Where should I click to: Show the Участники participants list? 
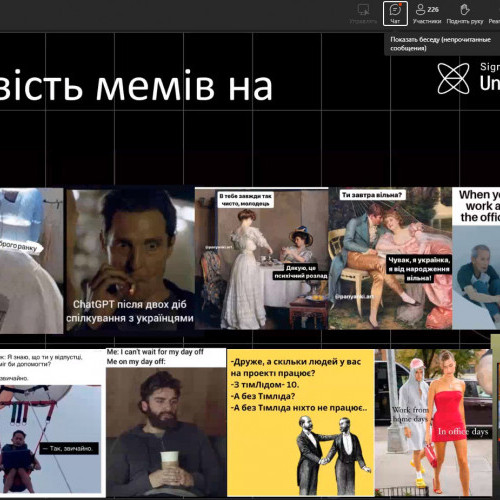tap(427, 13)
